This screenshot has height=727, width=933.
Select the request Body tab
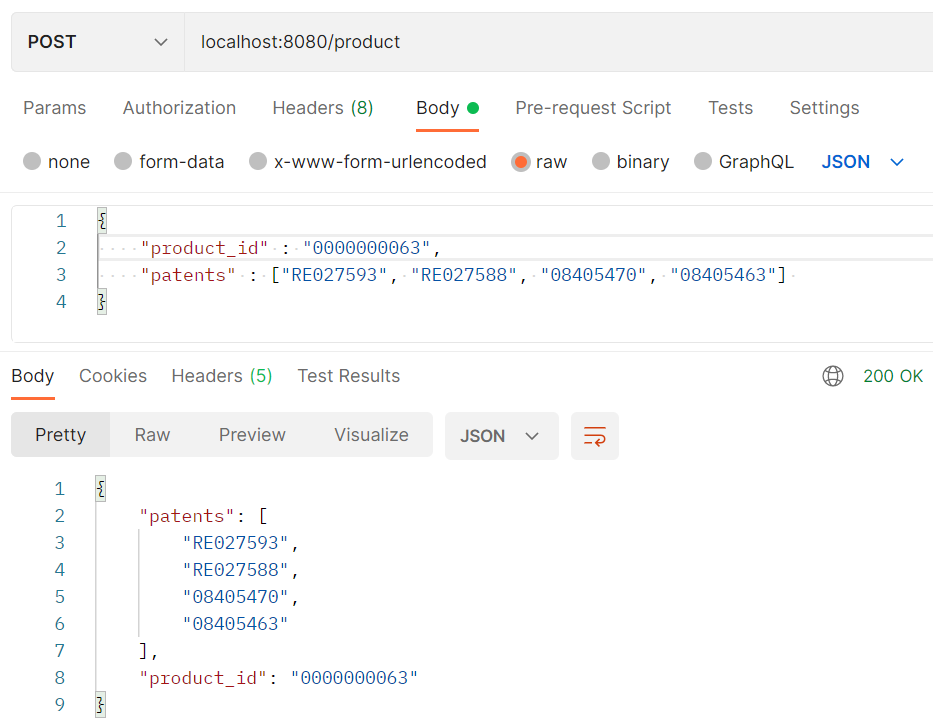pos(447,108)
